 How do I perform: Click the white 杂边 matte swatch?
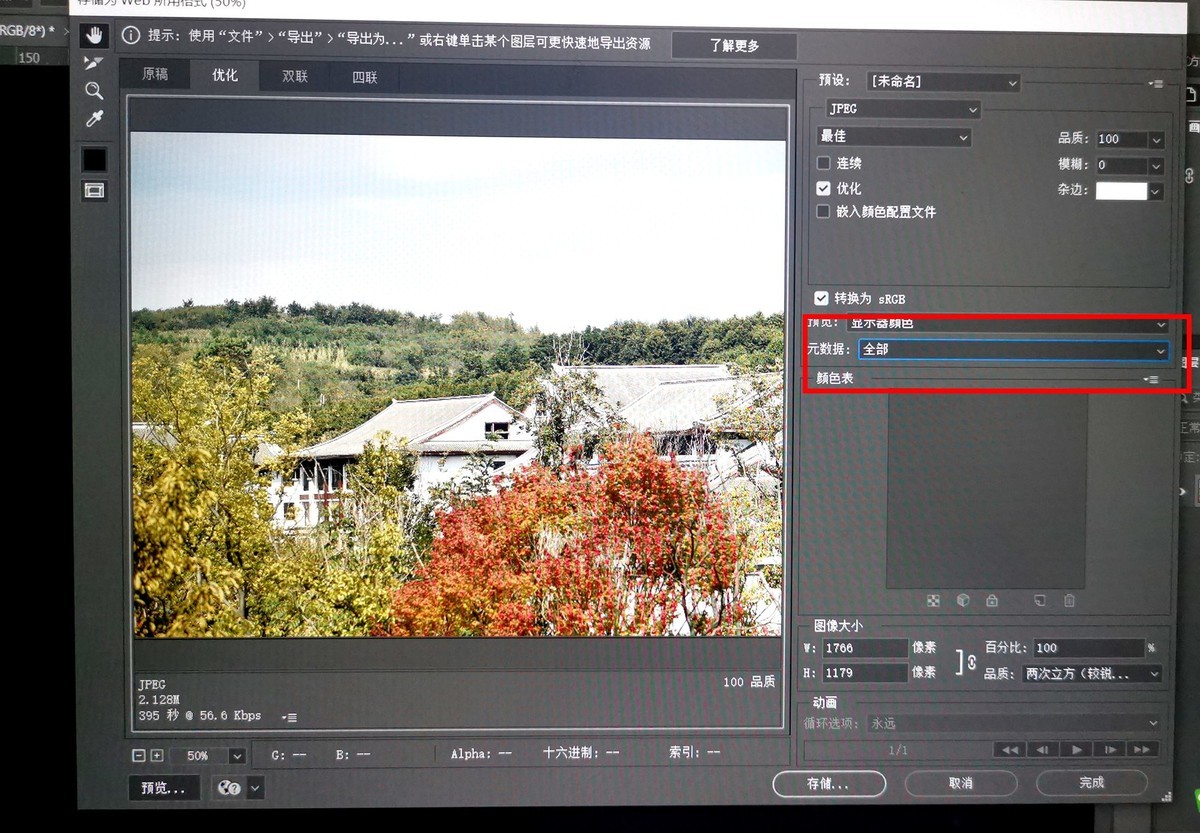coord(1121,191)
